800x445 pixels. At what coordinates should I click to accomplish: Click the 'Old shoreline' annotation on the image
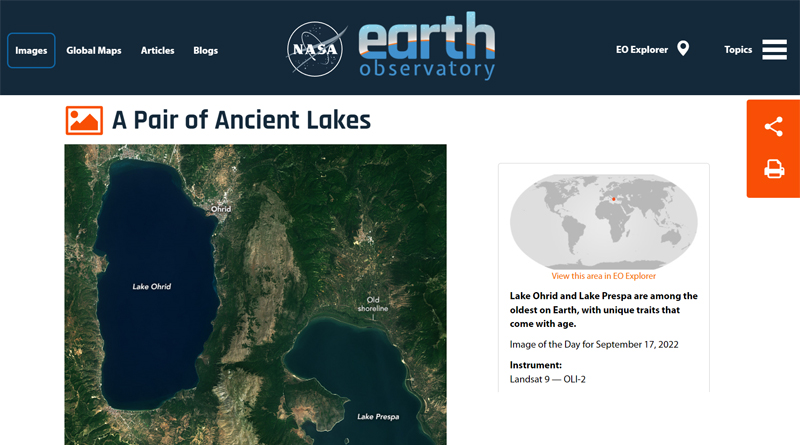pyautogui.click(x=373, y=304)
